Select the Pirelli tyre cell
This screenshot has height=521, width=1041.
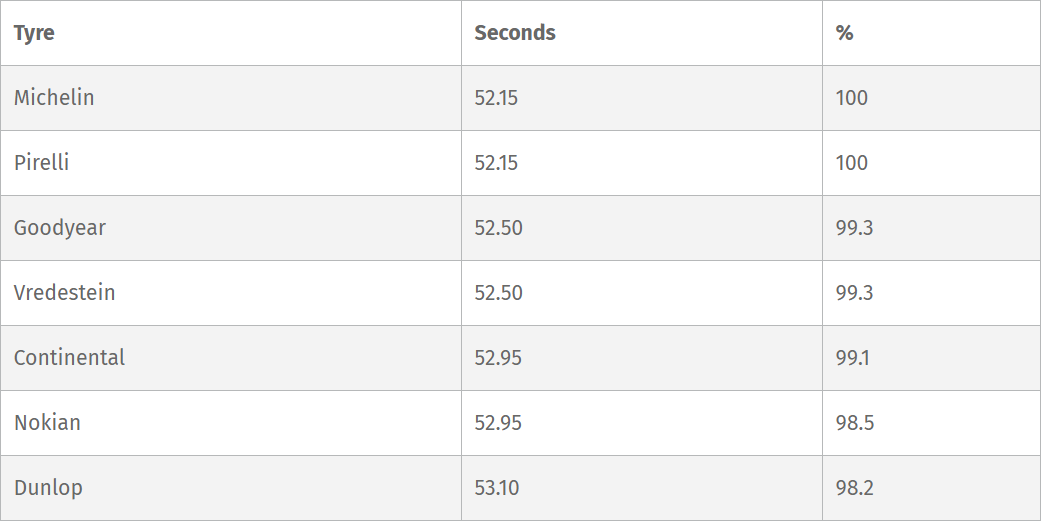click(42, 163)
